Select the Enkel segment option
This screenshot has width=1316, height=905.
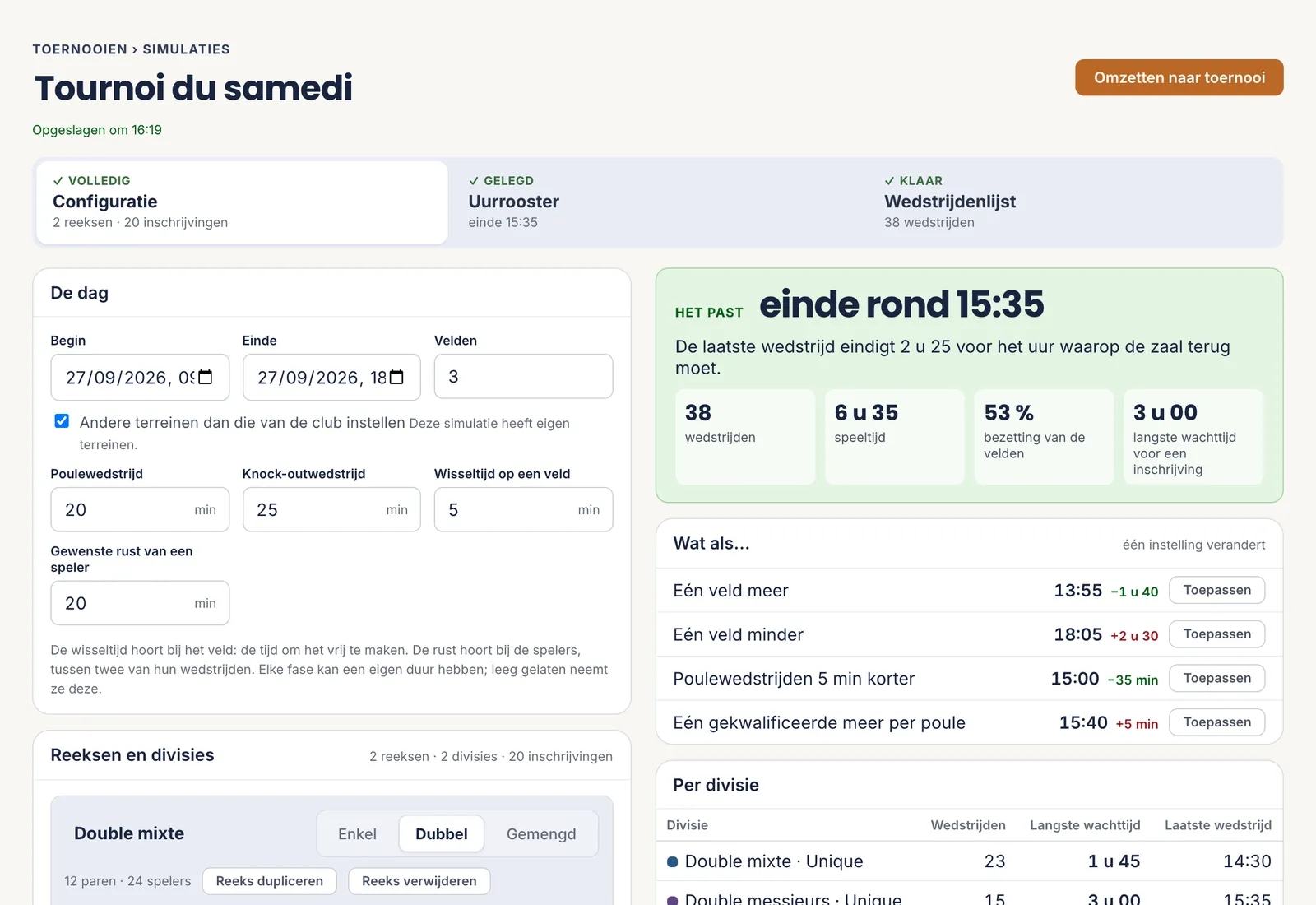[357, 834]
